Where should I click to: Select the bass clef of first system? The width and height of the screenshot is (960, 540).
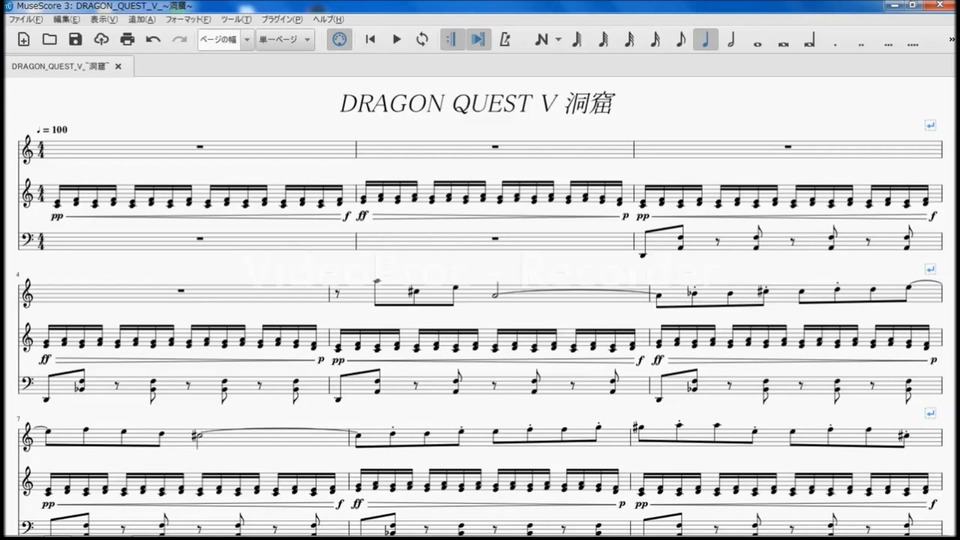point(26,240)
